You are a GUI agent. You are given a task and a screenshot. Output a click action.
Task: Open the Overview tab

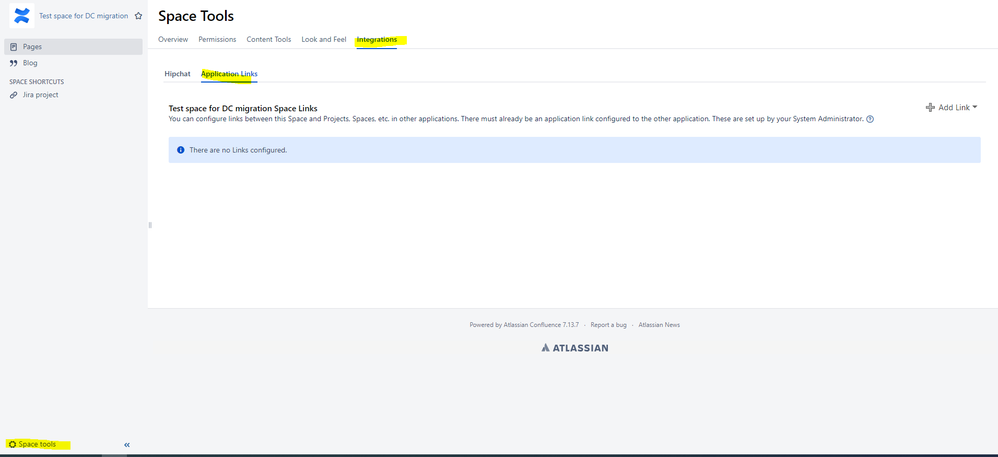point(173,39)
